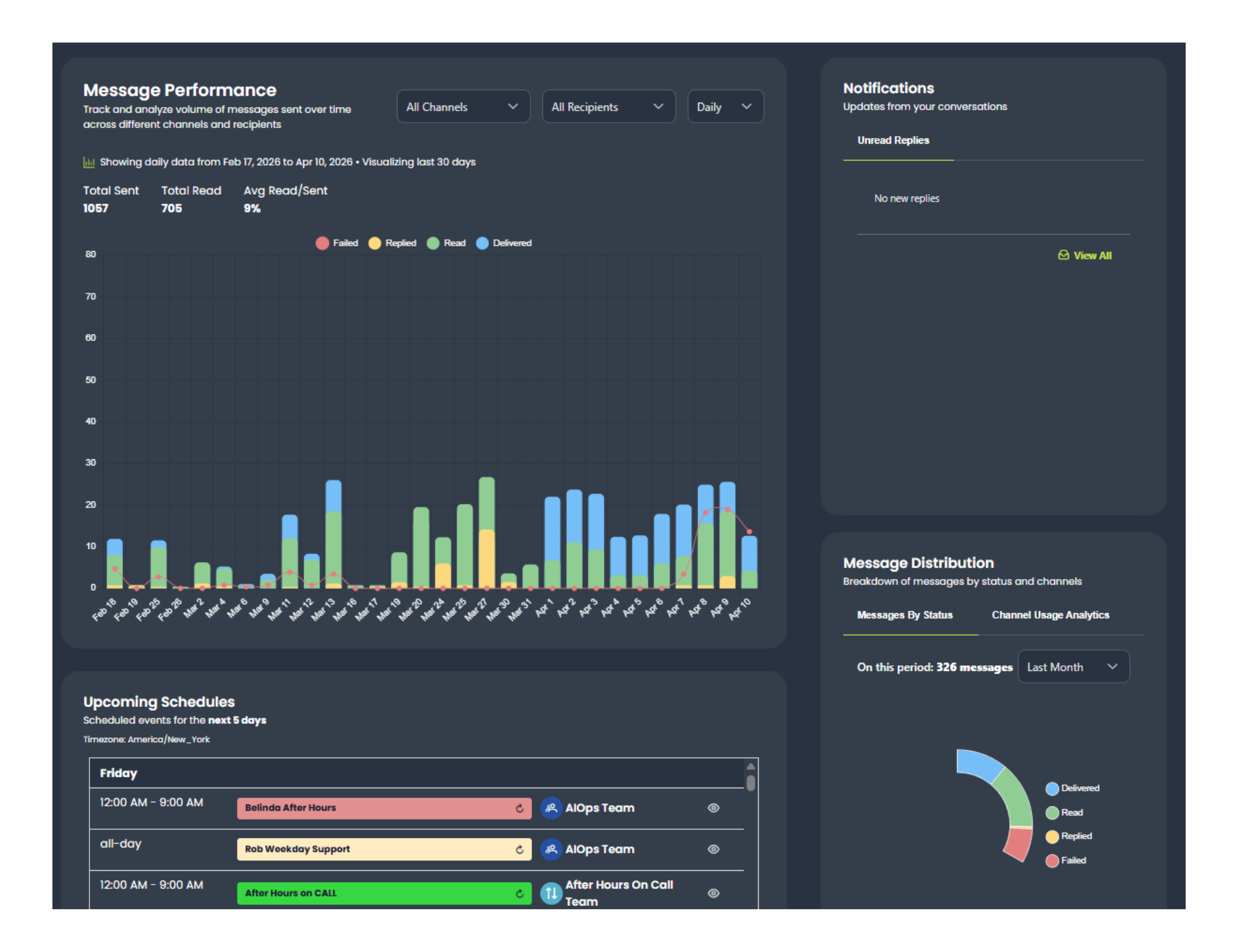View the Belinda After Hours schedule eye icon
The height and width of the screenshot is (952, 1260).
(x=713, y=808)
